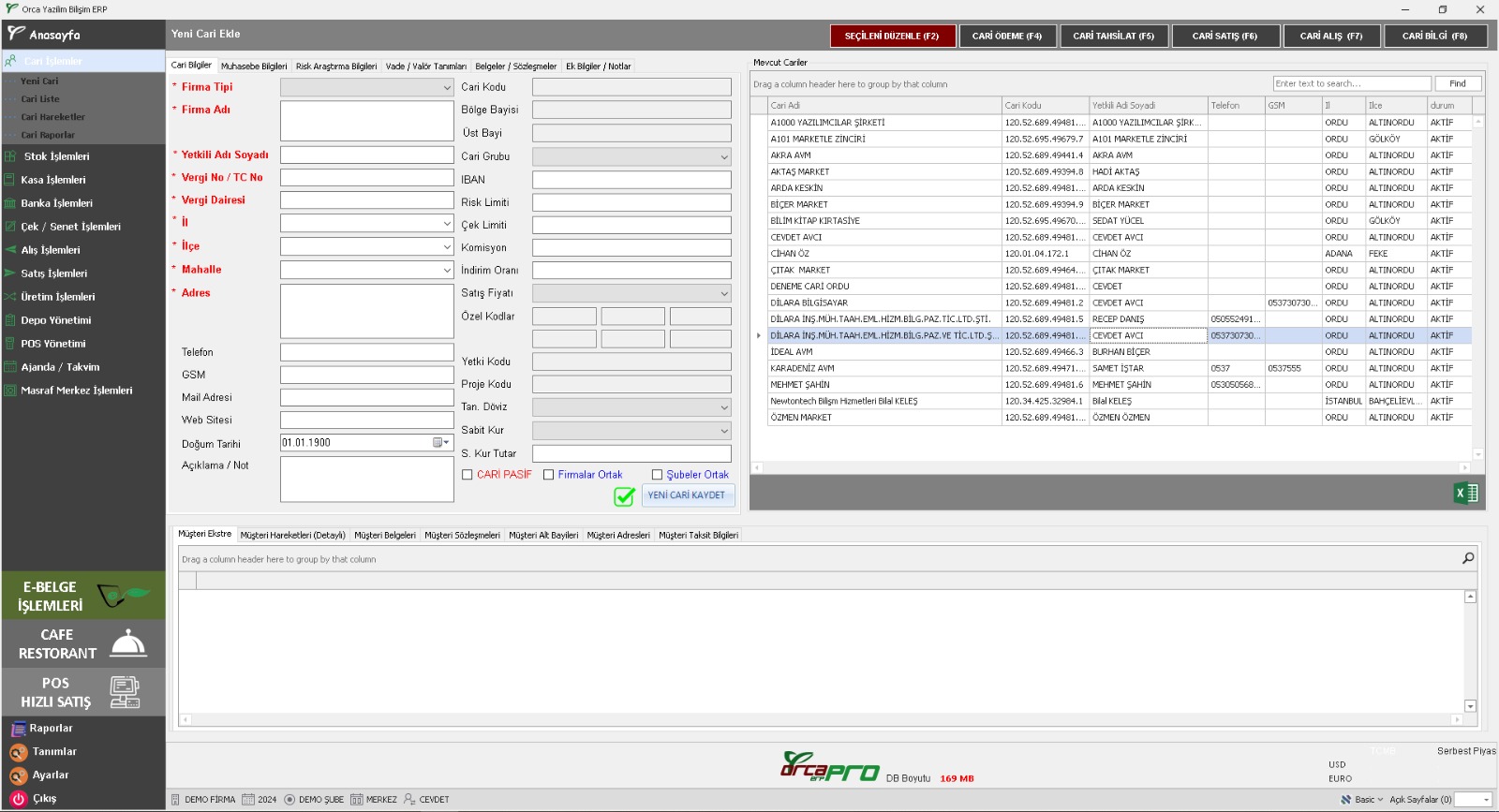Launch POS Hızlı Satış tile
Image resolution: width=1499 pixels, height=812 pixels.
coord(83,692)
